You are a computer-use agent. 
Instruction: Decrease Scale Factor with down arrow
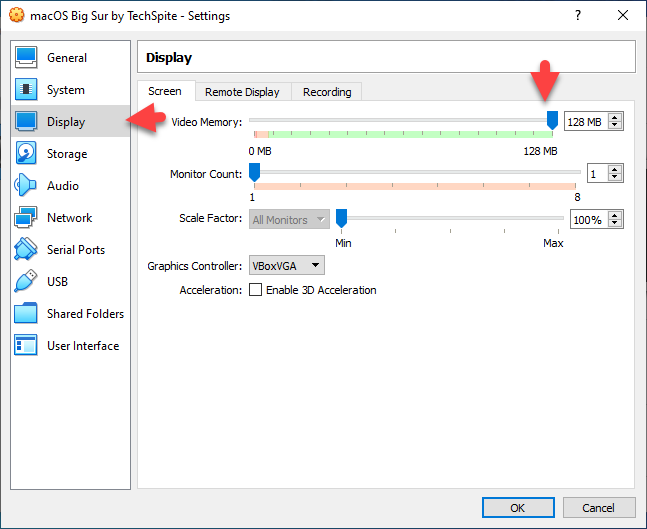click(615, 224)
